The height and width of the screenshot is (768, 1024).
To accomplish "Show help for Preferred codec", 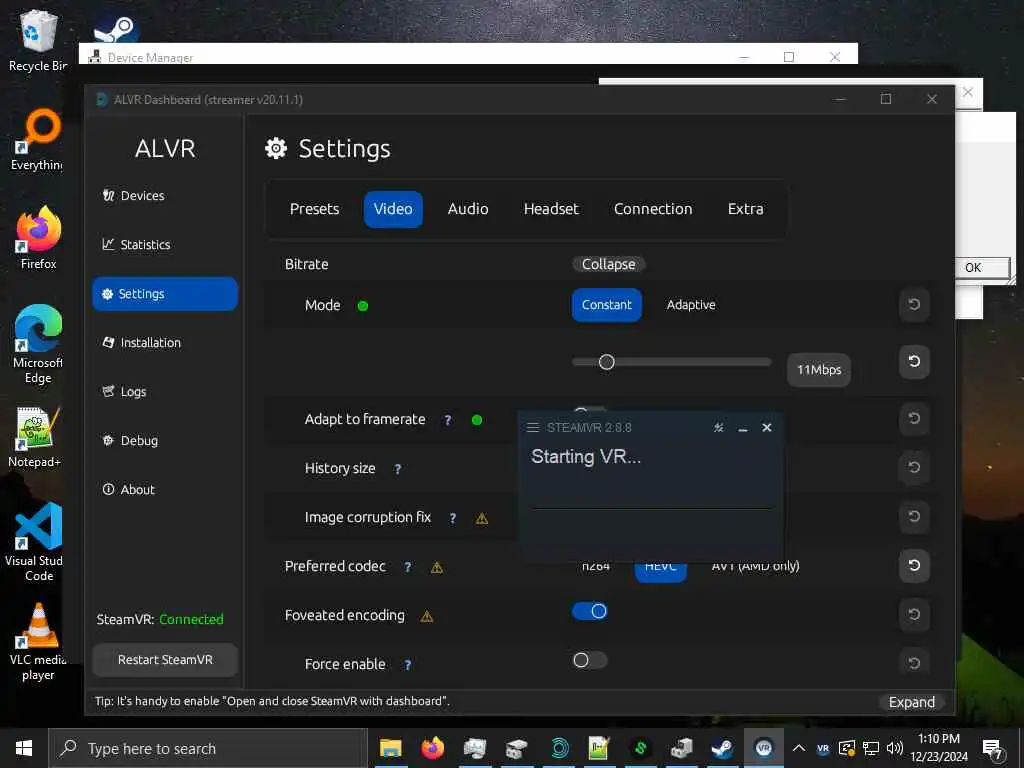I will click(408, 567).
